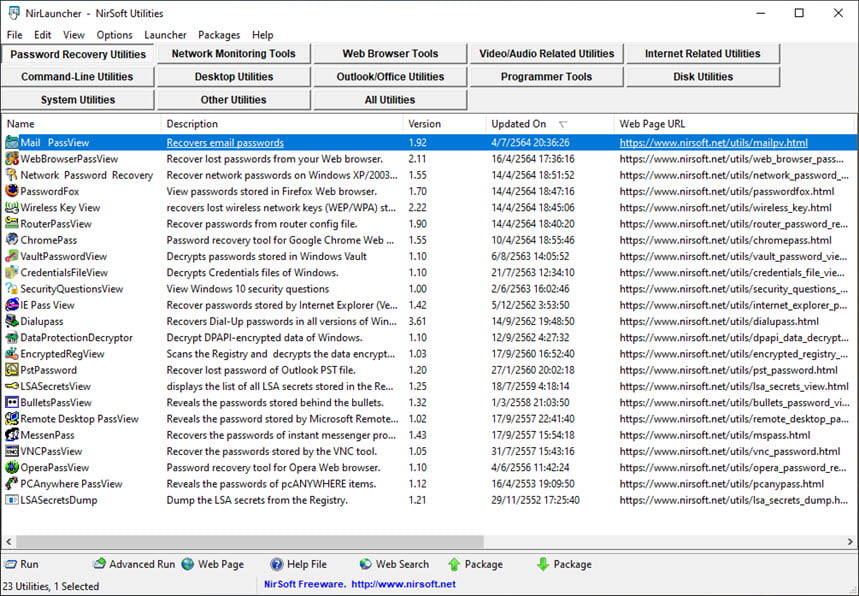Click the PCAnywhere PassView icon

(x=12, y=484)
